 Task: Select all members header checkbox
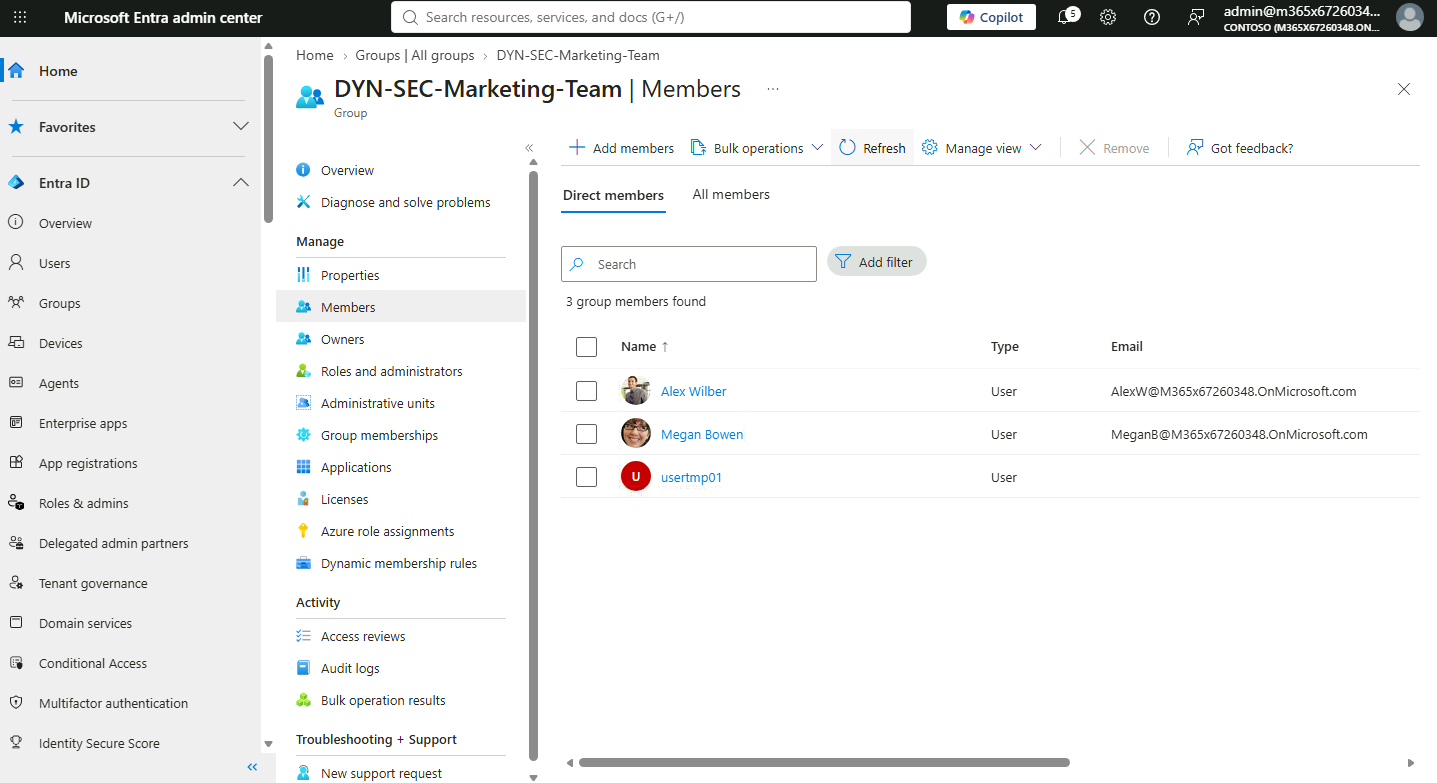[x=587, y=347]
